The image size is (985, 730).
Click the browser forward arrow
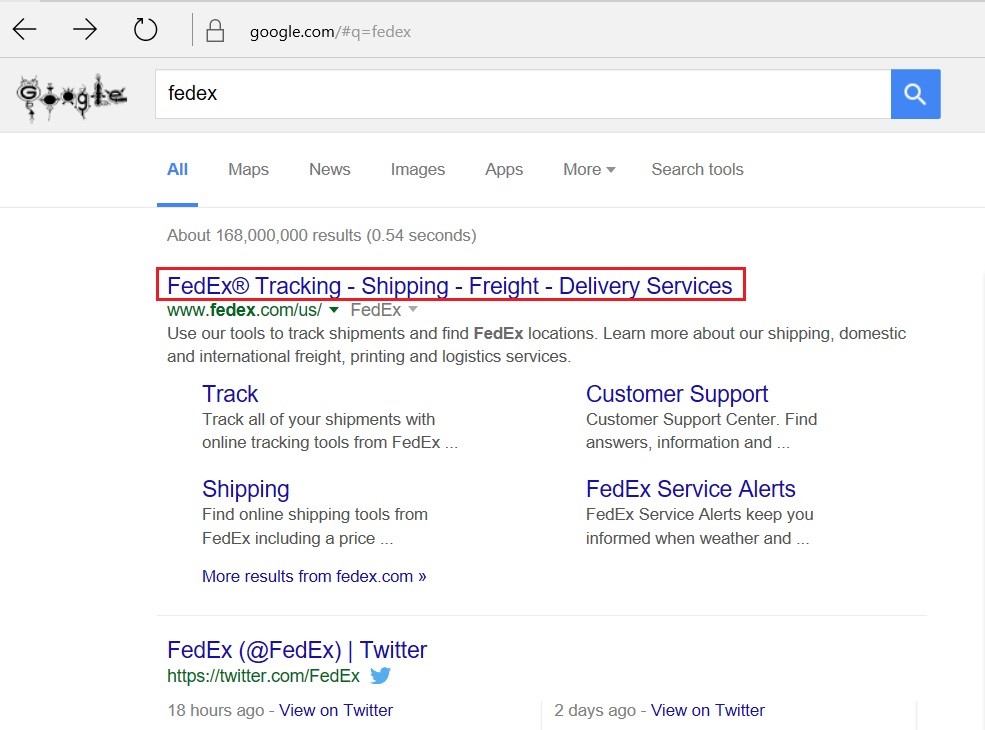tap(85, 30)
